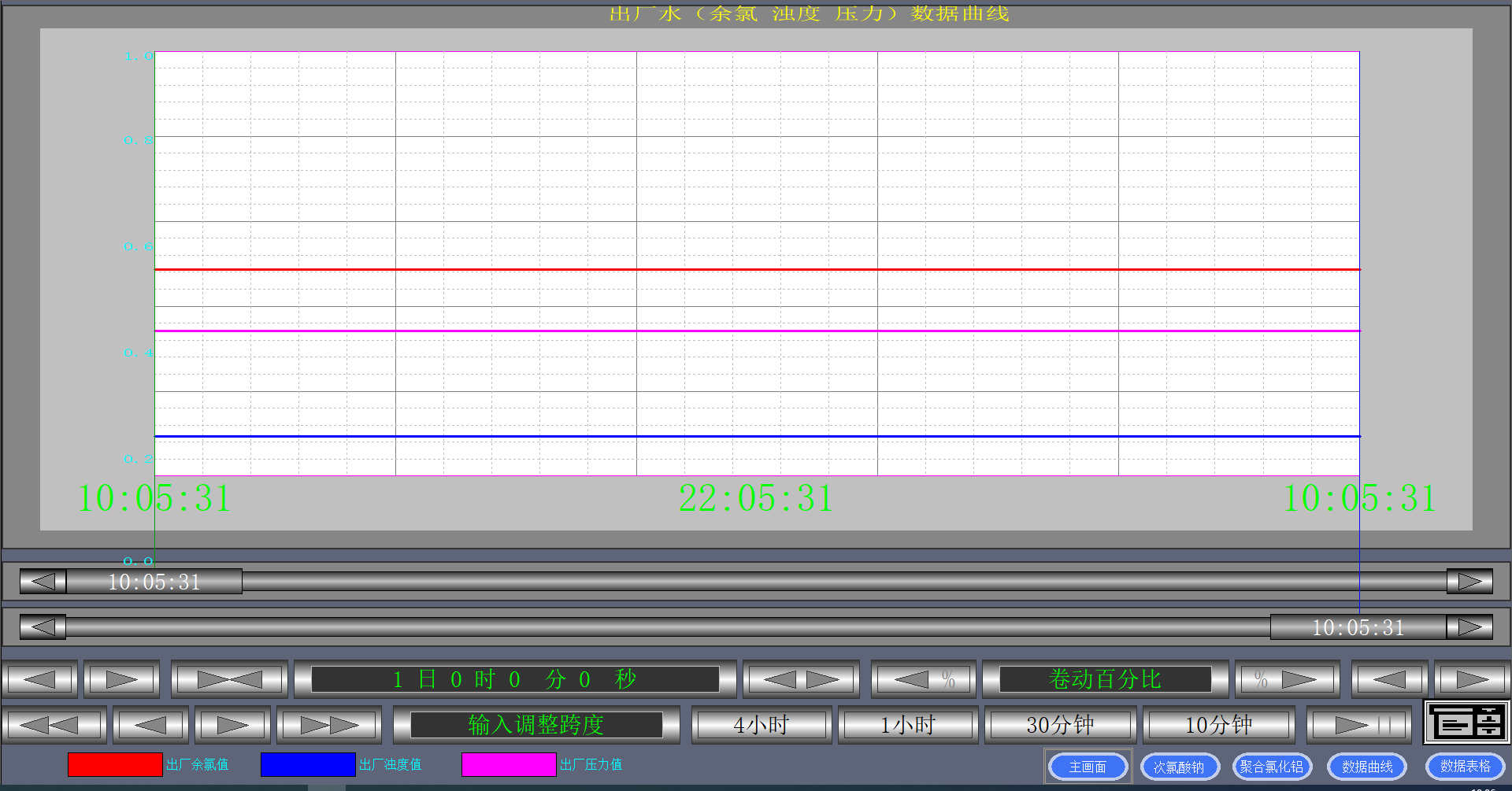Viewport: 1512px width, 791px height.
Task: Click the 出厂浊度值 legend label
Action: click(x=390, y=765)
